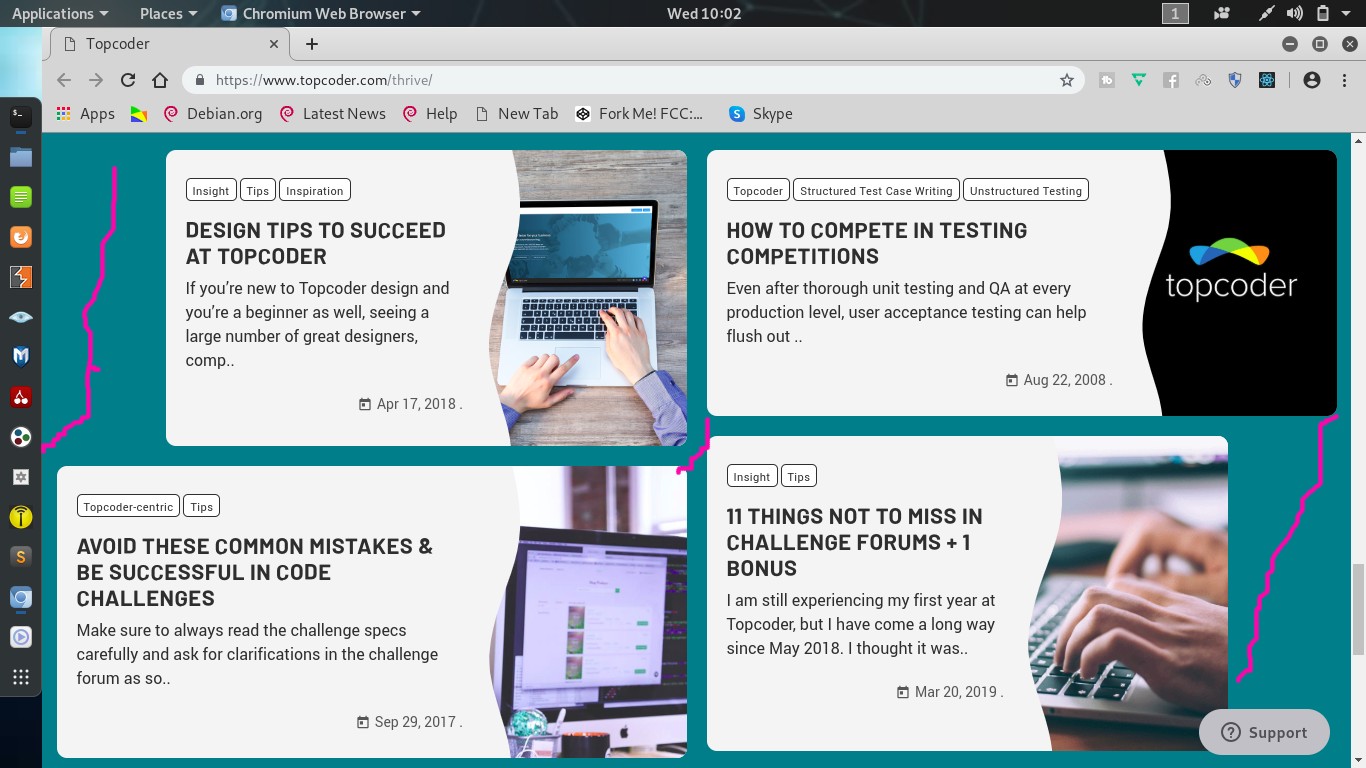Screen dimensions: 1366x768
Task: Click the 'fb' gray extension icon
Action: coord(1107,80)
